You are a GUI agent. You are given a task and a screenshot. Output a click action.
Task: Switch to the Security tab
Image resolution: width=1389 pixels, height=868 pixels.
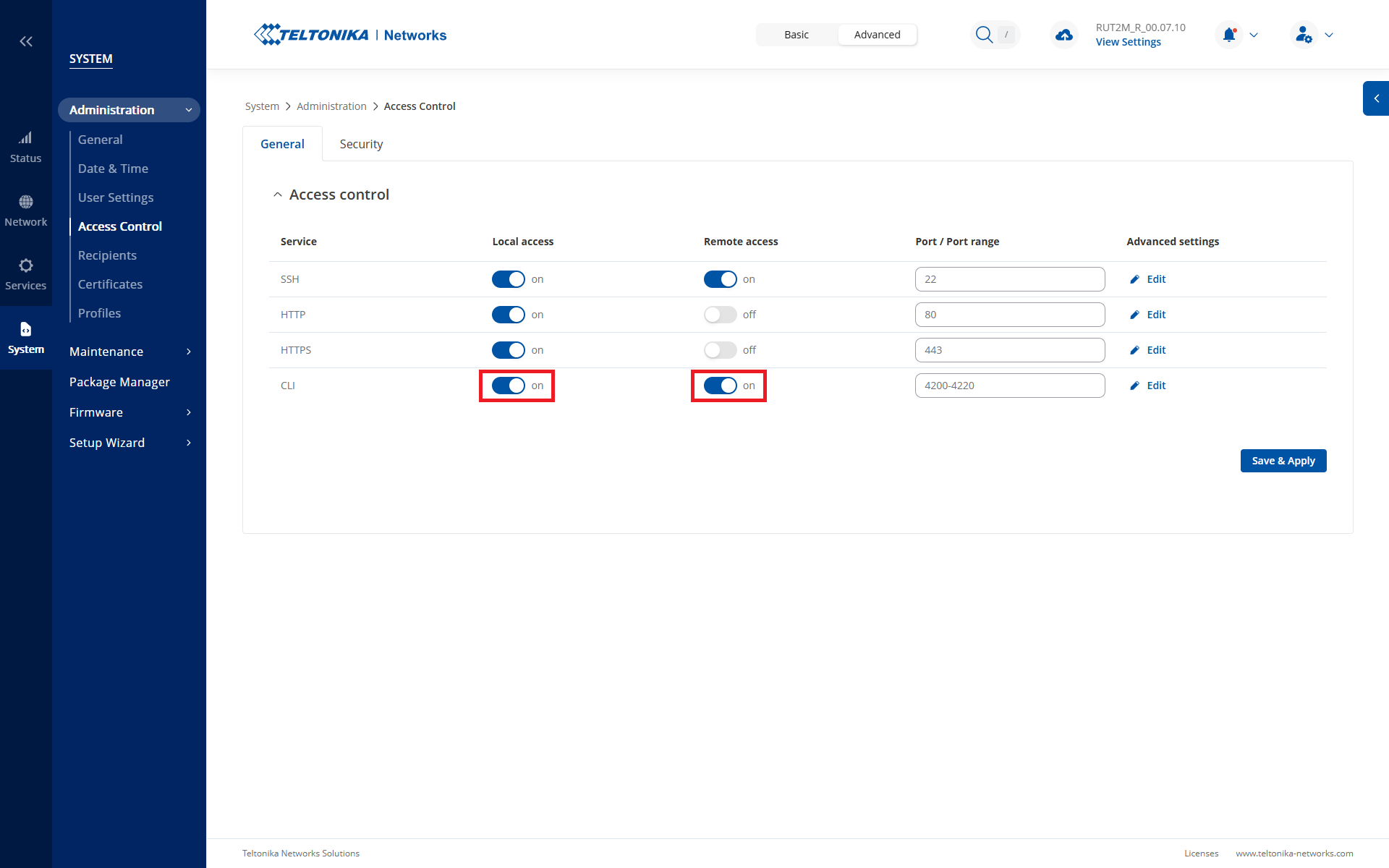(361, 144)
